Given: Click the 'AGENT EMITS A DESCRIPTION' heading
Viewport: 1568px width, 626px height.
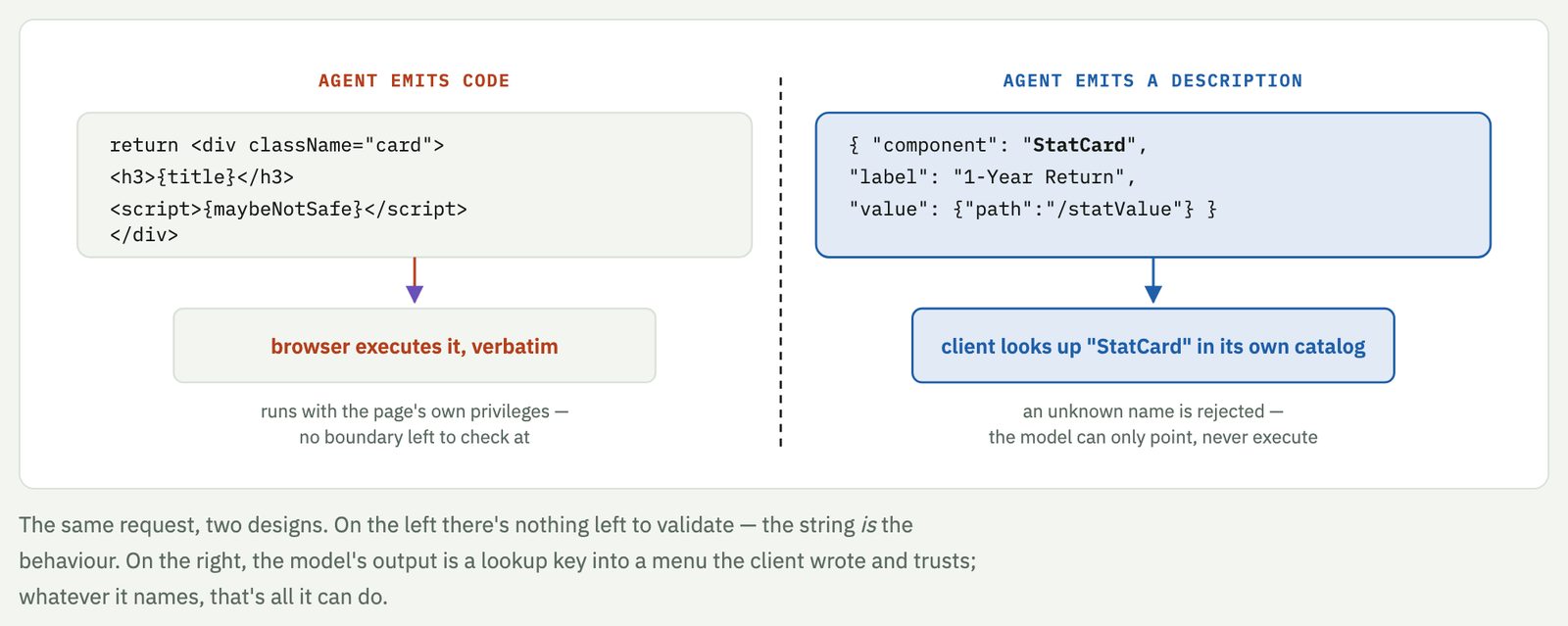Looking at the screenshot, I should (x=1152, y=80).
